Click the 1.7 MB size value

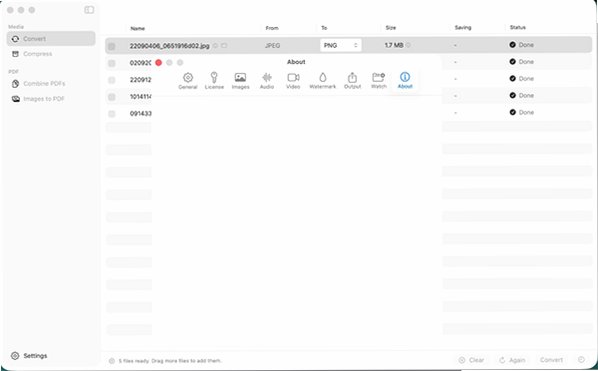coord(394,45)
